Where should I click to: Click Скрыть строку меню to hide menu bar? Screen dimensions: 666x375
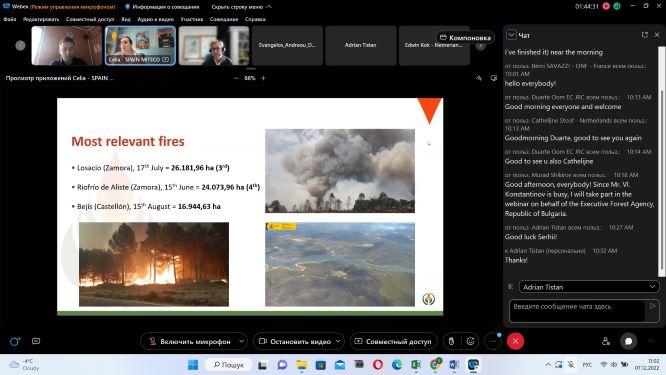click(x=241, y=7)
